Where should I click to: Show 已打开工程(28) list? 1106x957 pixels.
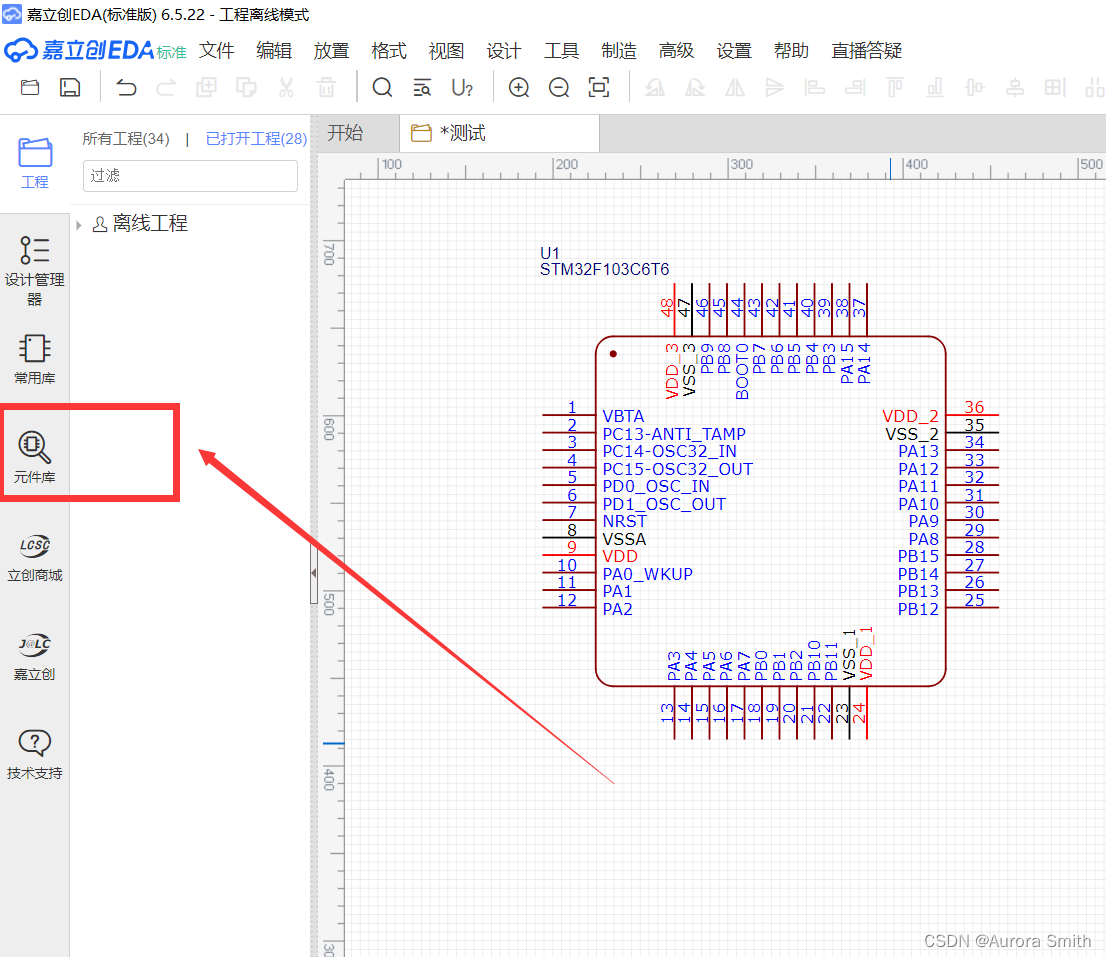[256, 138]
